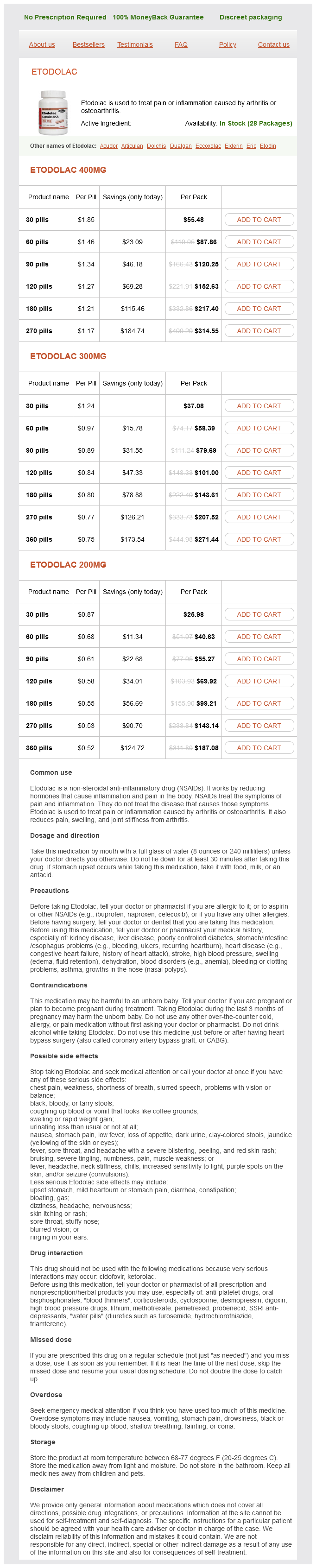This screenshot has height=1568, width=316.
Task: Open the FAQ page
Action: click(x=181, y=44)
